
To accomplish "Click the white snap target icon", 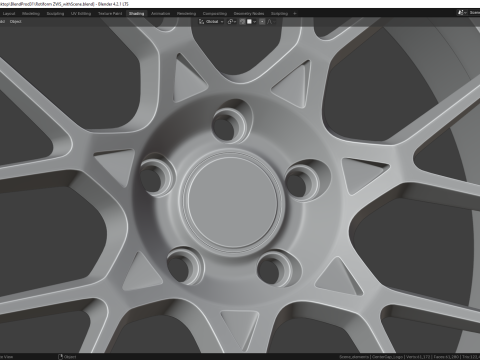I will (x=249, y=22).
